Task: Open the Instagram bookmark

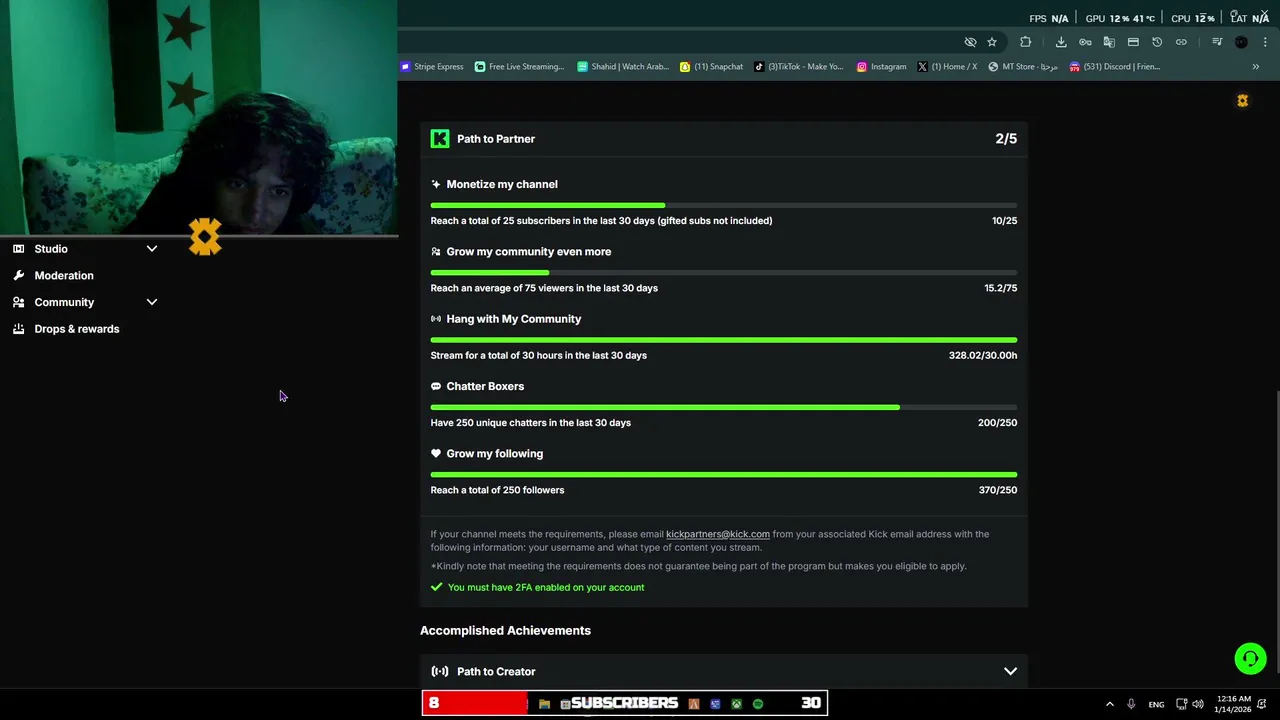Action: point(882,67)
